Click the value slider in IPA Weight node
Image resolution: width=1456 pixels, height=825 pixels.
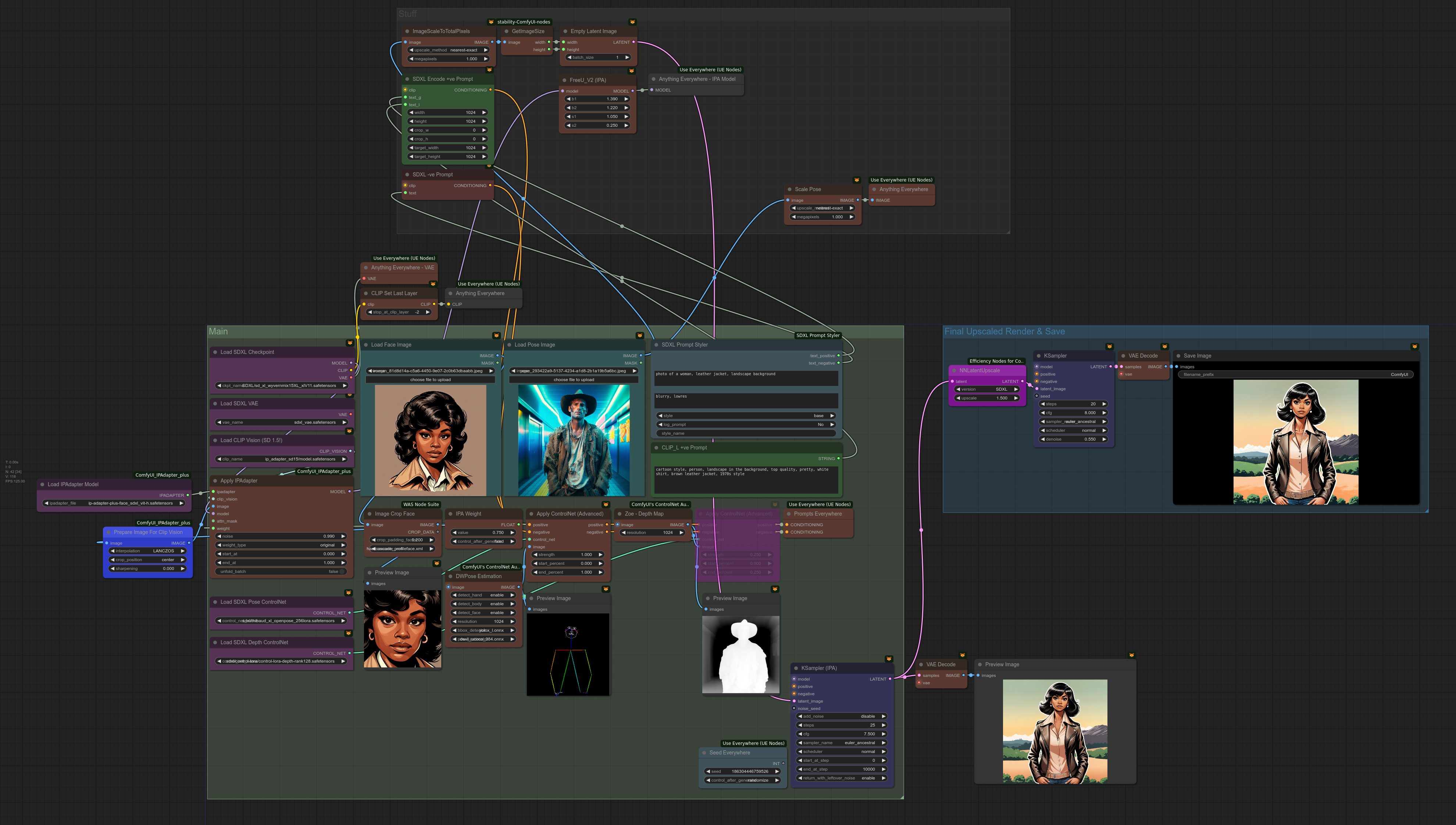(483, 532)
